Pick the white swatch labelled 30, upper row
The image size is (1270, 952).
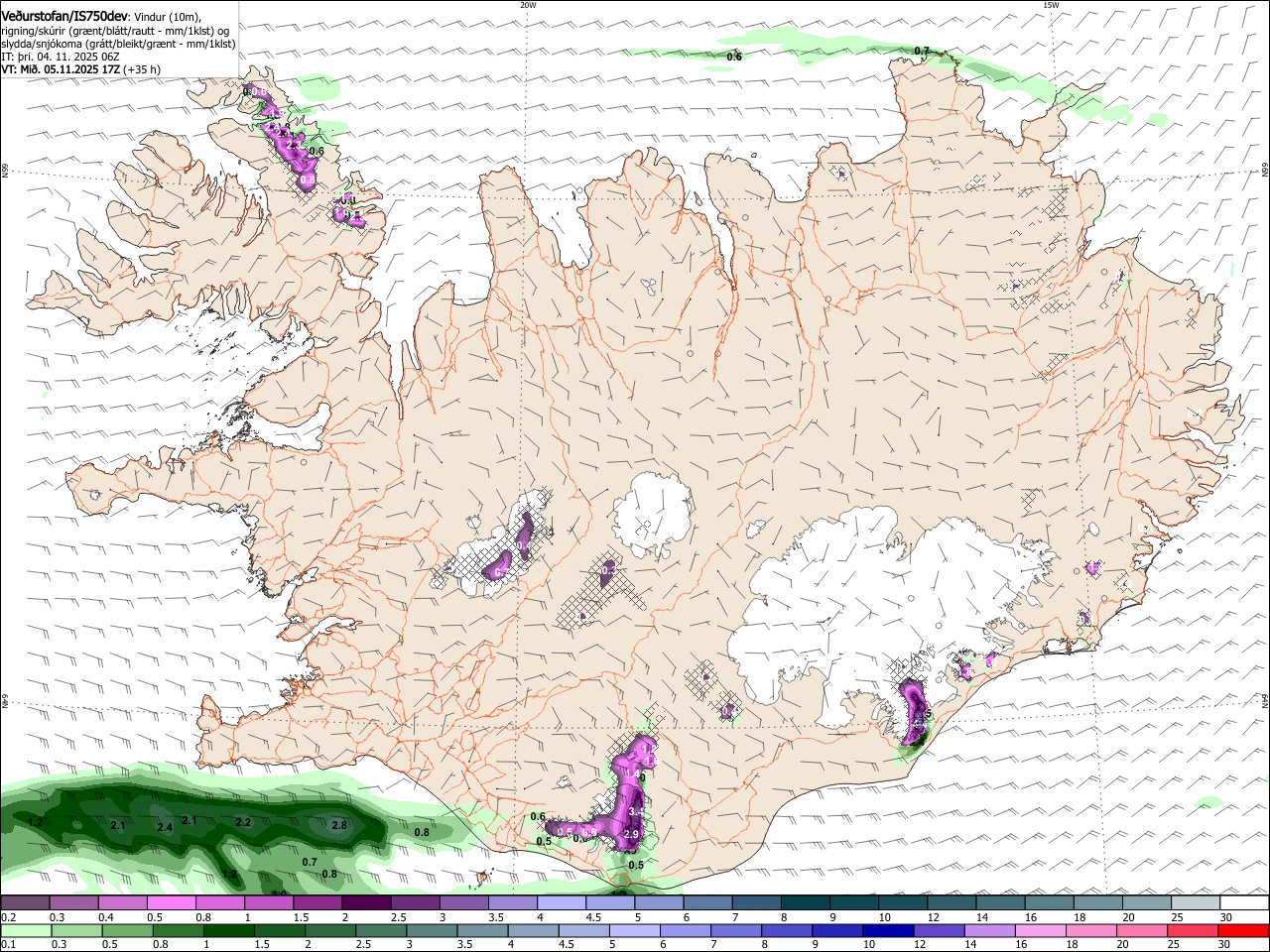coord(1244,903)
